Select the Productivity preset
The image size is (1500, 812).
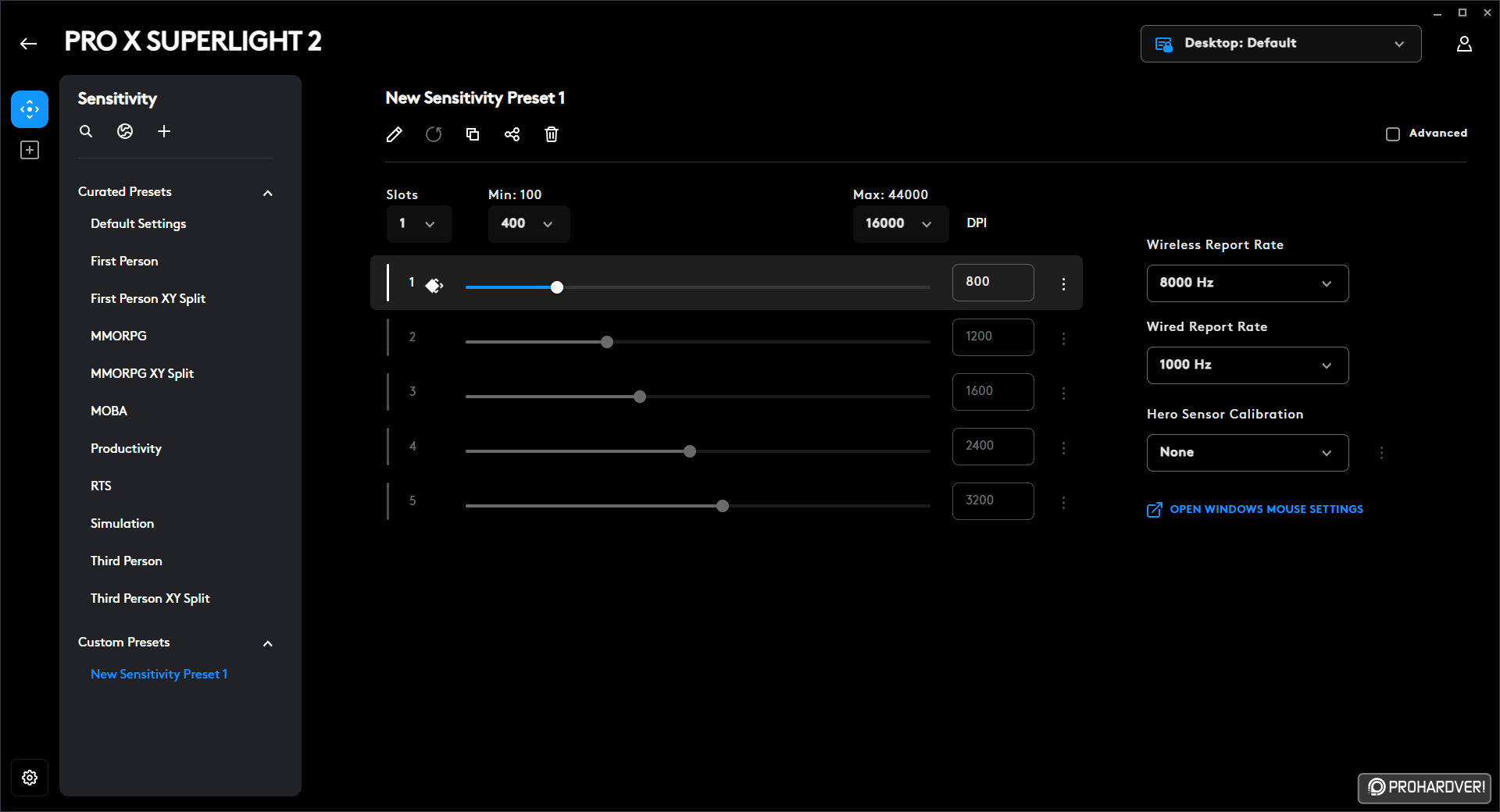pos(126,449)
